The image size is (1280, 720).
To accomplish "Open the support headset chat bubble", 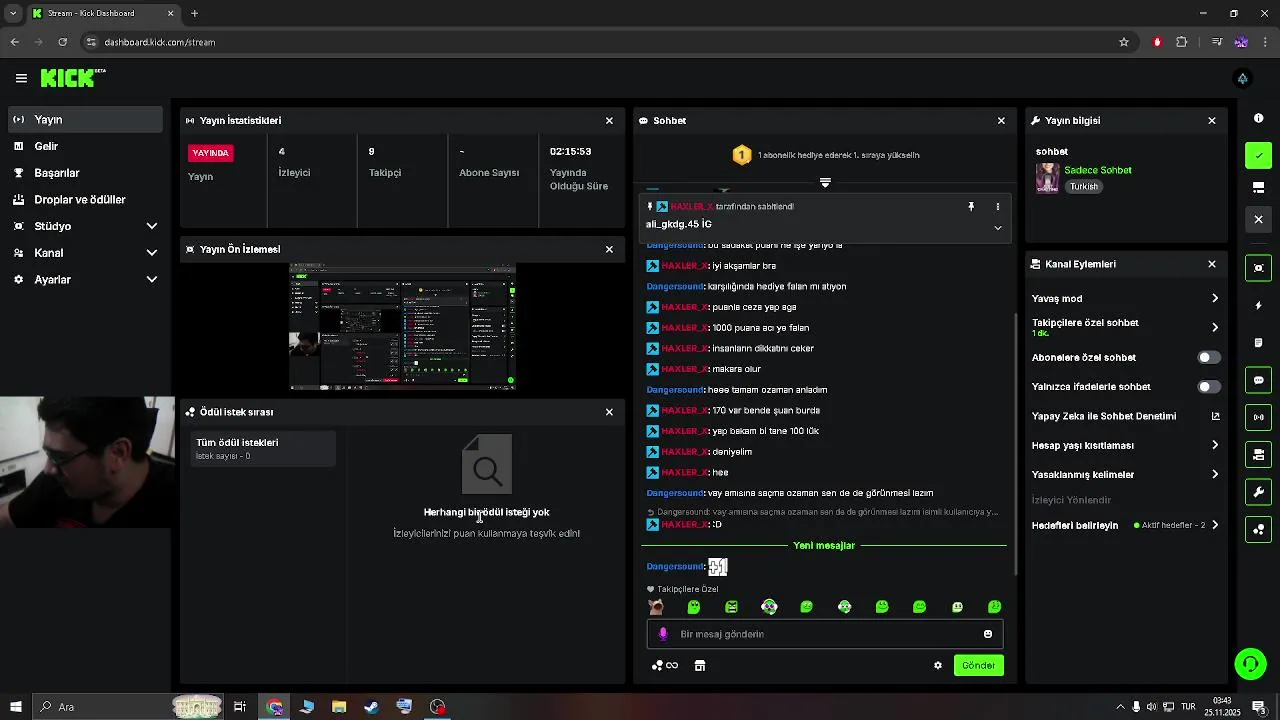I will pos(1249,663).
